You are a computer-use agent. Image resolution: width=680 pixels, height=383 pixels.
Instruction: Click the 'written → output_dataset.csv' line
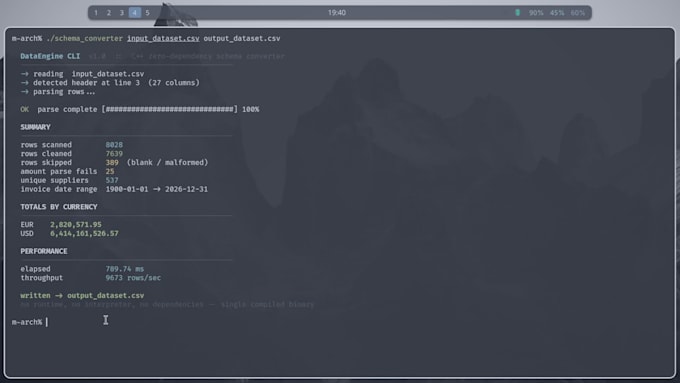click(x=82, y=295)
